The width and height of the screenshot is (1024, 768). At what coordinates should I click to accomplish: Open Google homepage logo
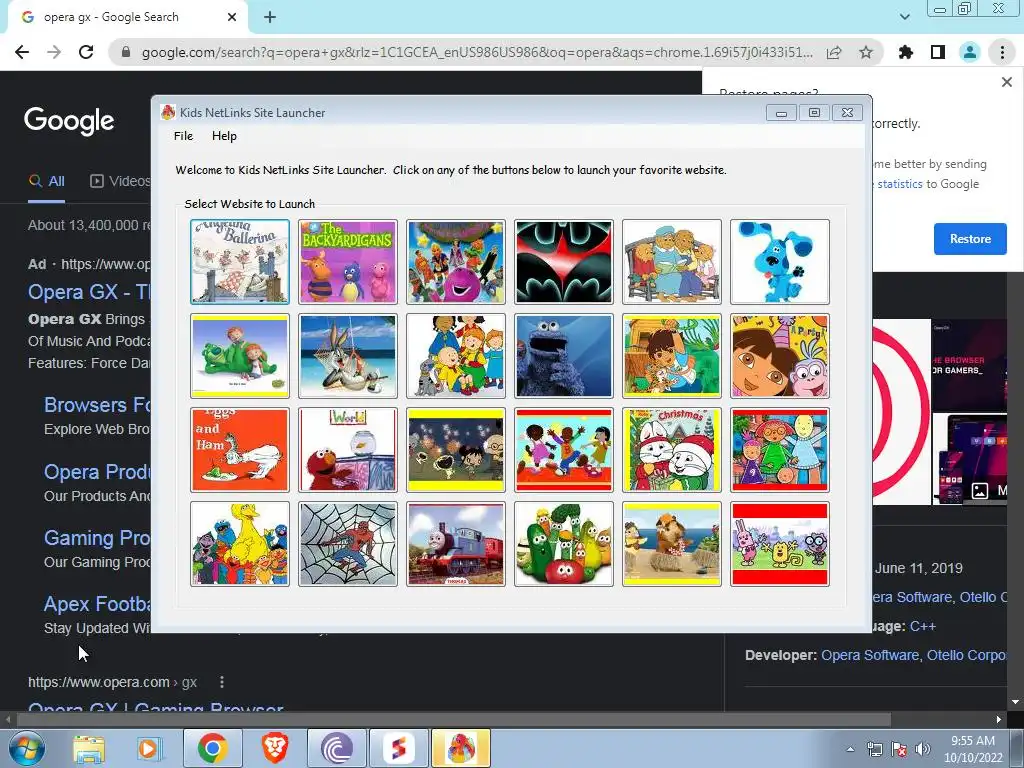(x=69, y=121)
